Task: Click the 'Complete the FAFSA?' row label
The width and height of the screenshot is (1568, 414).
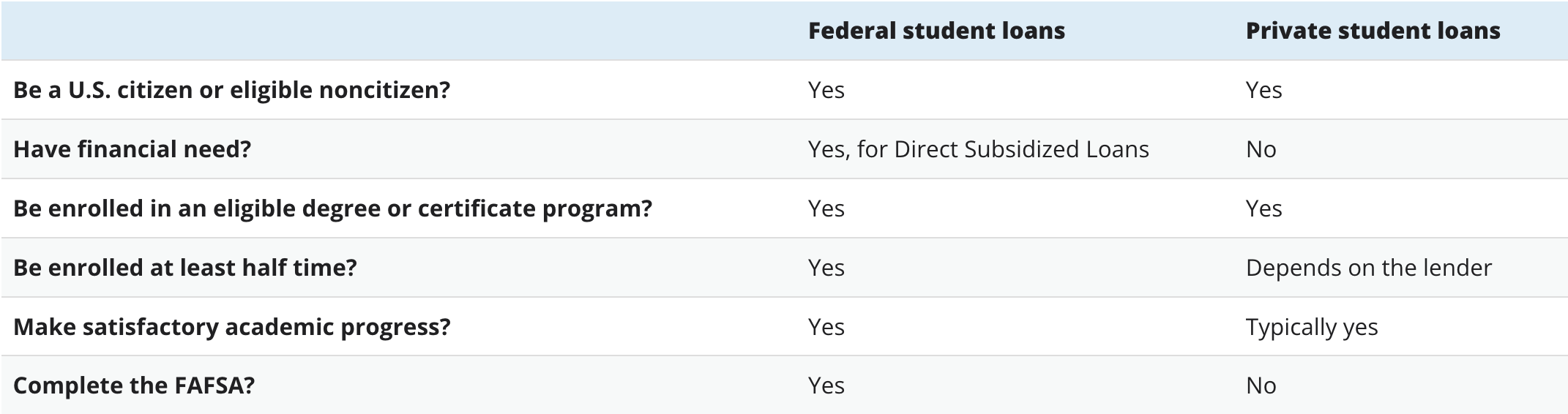Action: click(133, 385)
